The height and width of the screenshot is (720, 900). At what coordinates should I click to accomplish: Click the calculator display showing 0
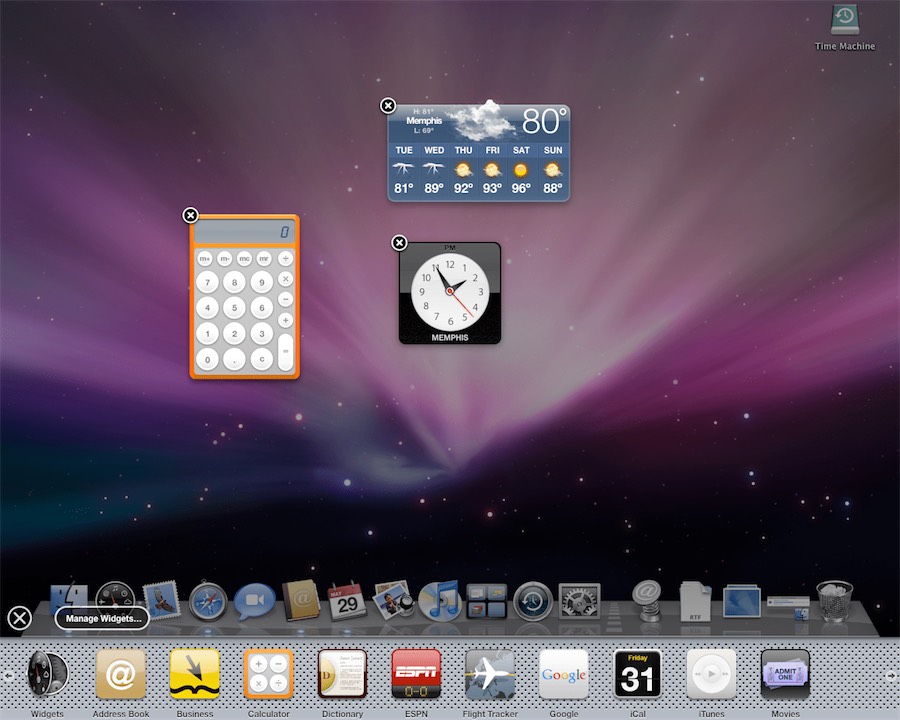tap(245, 232)
